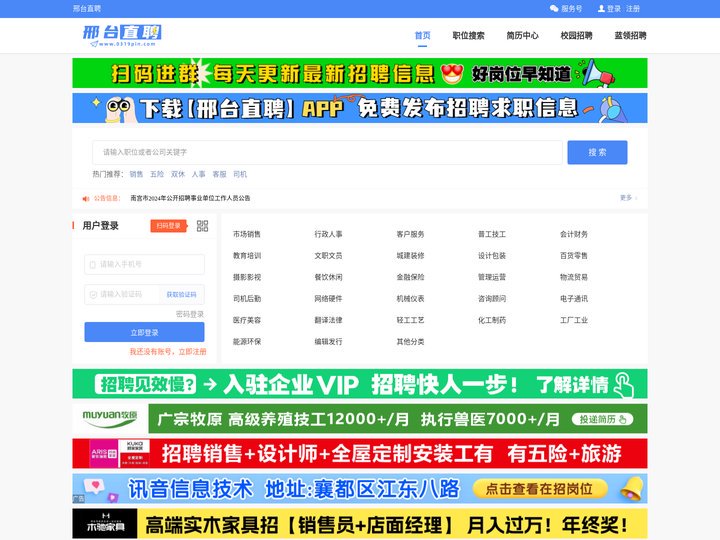
Task: Open the 摄影影视 category
Action: (247, 277)
